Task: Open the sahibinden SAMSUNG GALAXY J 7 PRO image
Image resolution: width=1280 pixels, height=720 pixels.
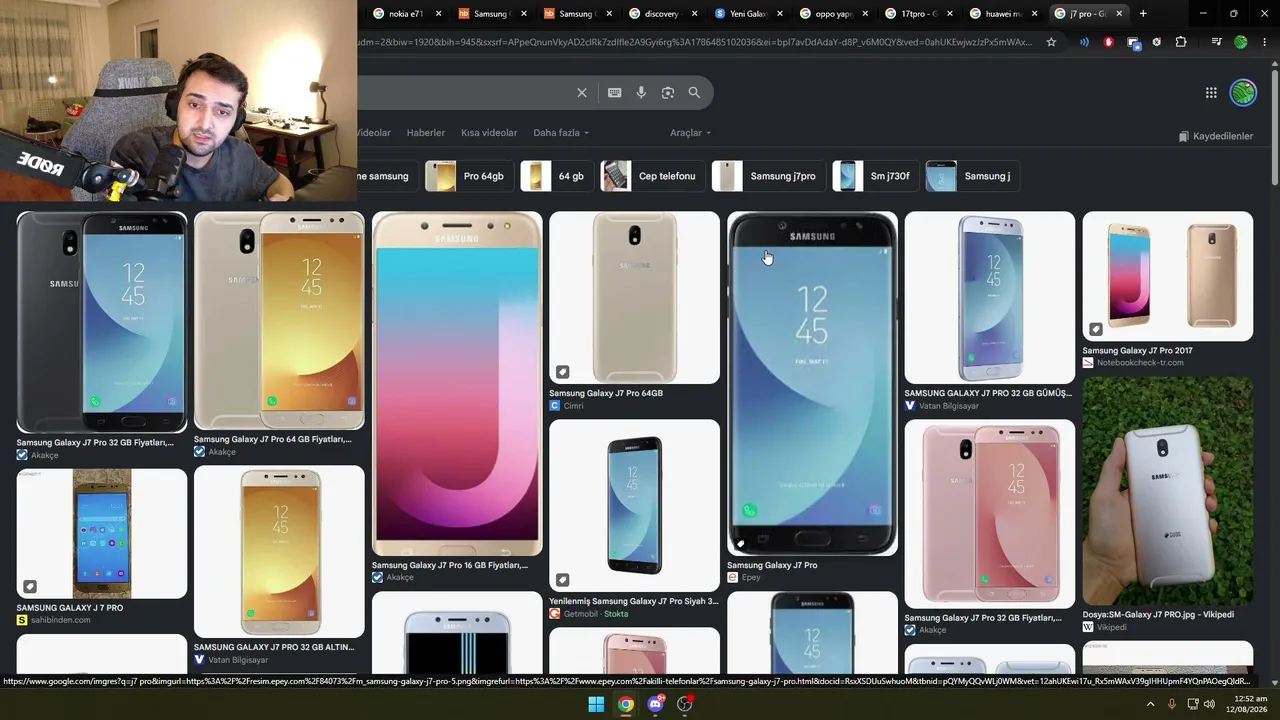Action: point(101,534)
